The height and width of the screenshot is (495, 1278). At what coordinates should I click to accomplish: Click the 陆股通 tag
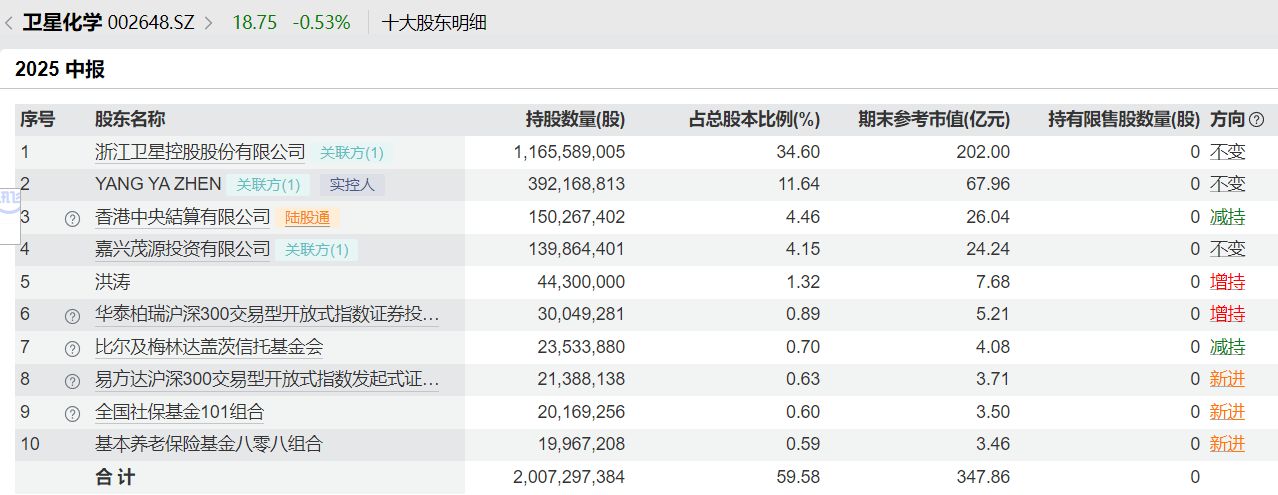pyautogui.click(x=306, y=218)
